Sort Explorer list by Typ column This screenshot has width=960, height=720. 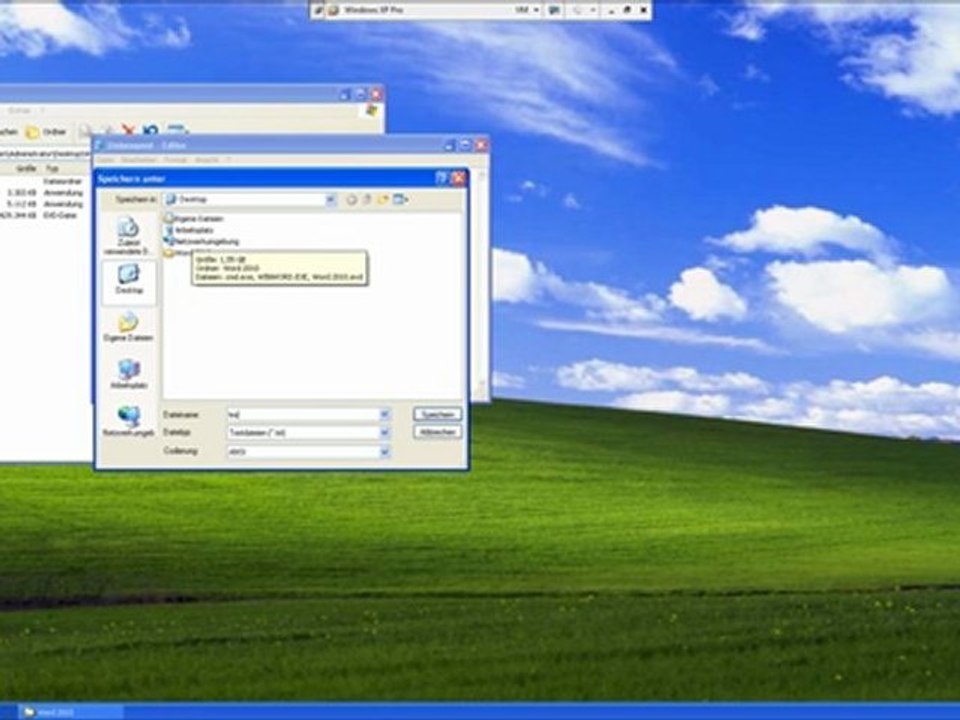(52, 168)
